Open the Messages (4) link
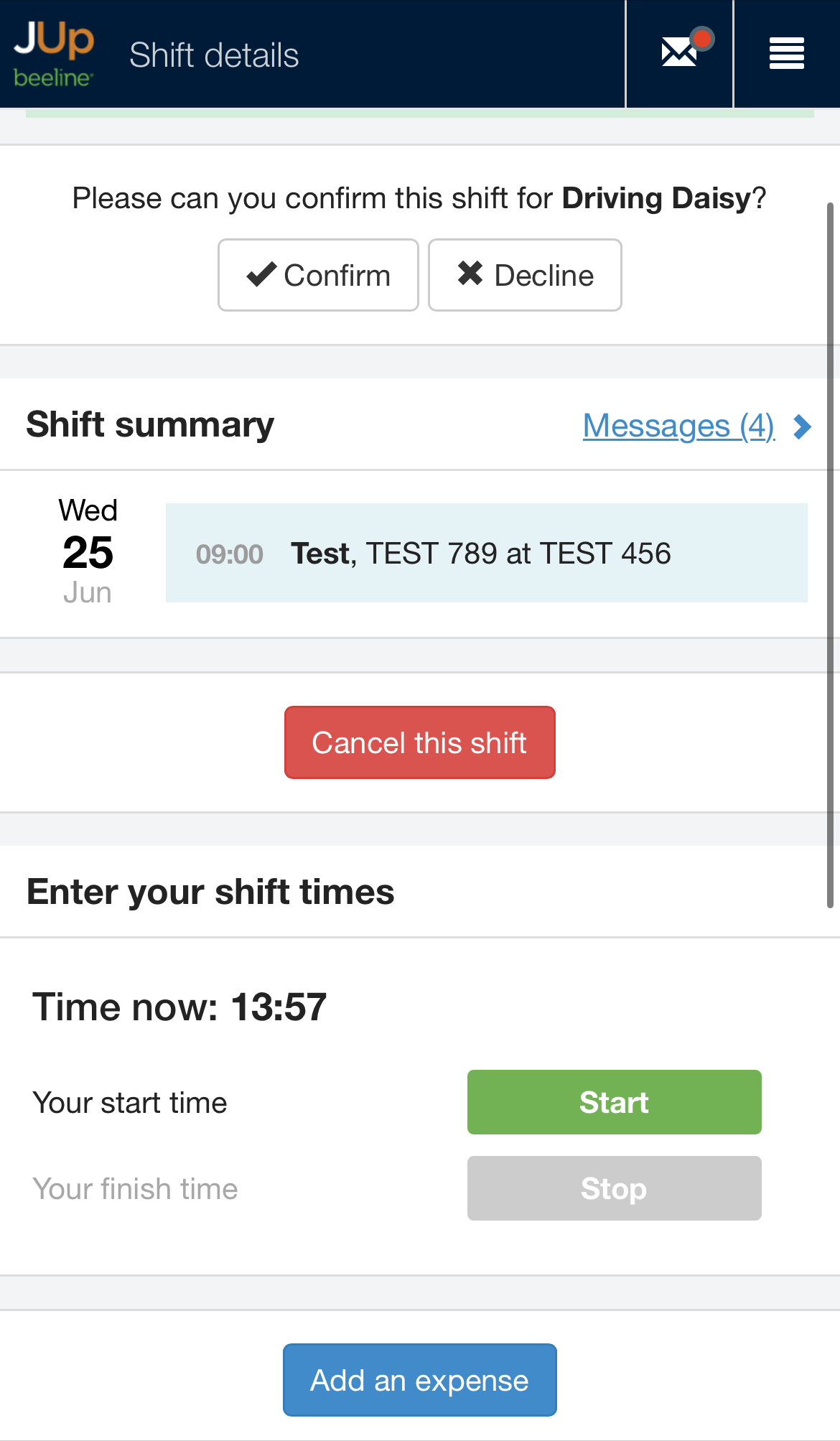840x1441 pixels. (x=678, y=426)
